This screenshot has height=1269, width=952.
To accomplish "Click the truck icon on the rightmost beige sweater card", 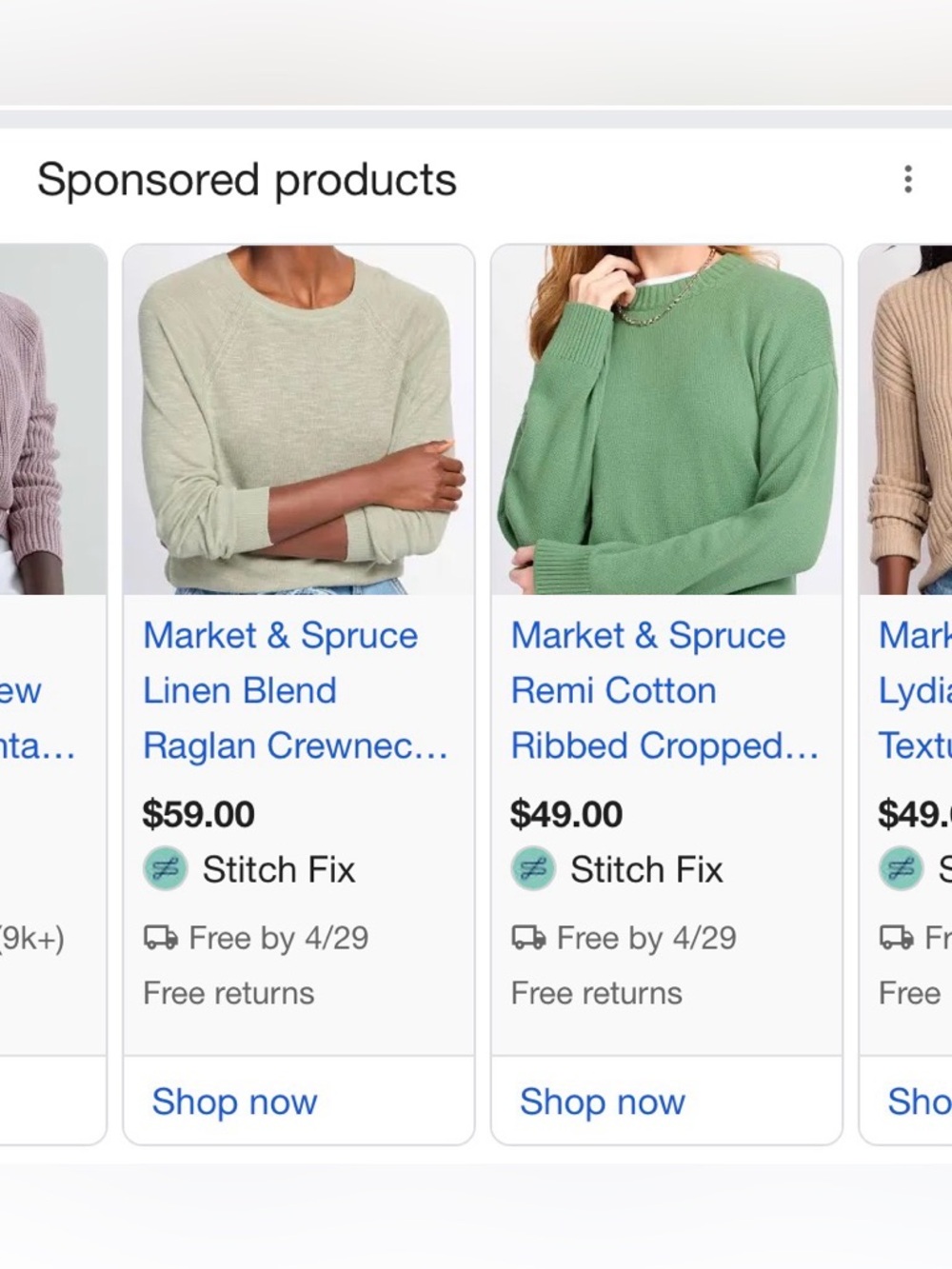I will click(x=896, y=938).
